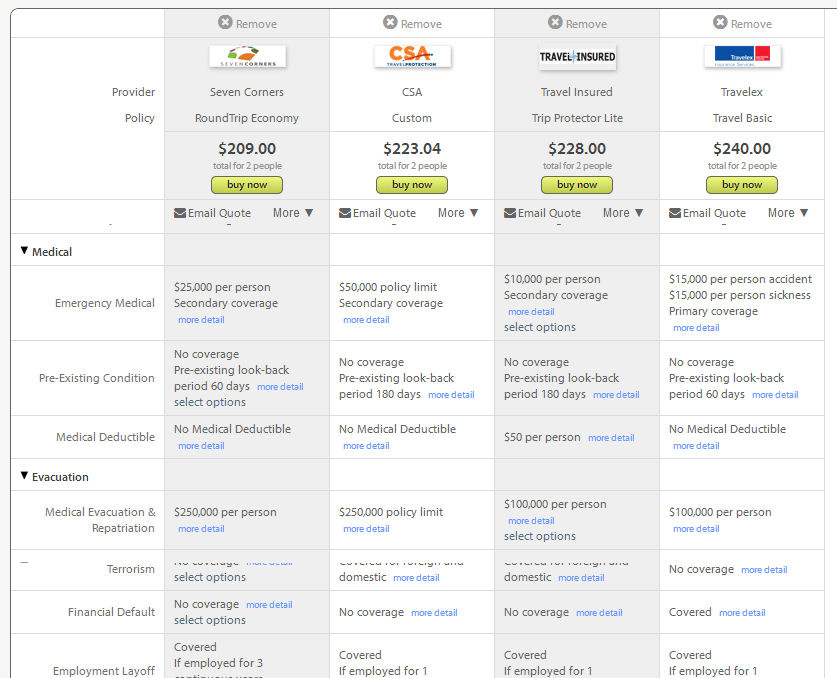This screenshot has height=678, width=837.
Task: Open more detail for CSA Terrorism coverage
Action: click(x=416, y=578)
